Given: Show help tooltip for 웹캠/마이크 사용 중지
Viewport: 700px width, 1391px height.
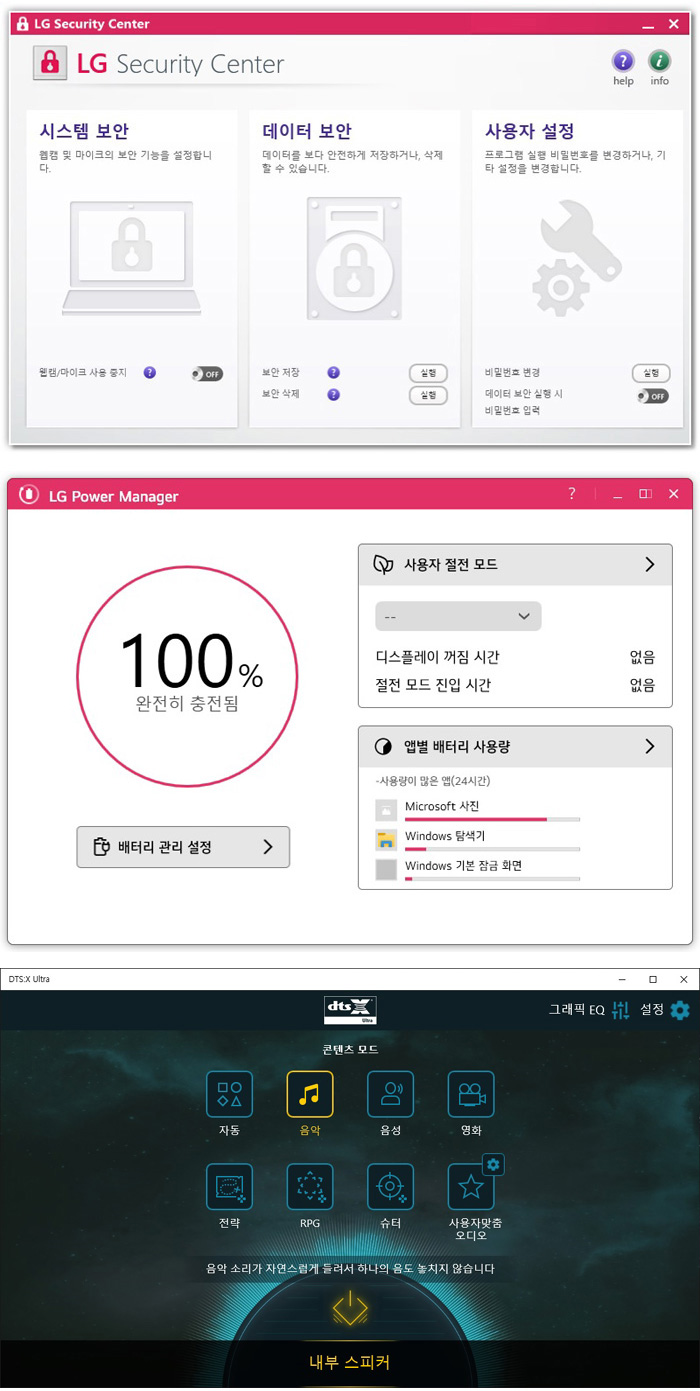Looking at the screenshot, I should [x=150, y=372].
